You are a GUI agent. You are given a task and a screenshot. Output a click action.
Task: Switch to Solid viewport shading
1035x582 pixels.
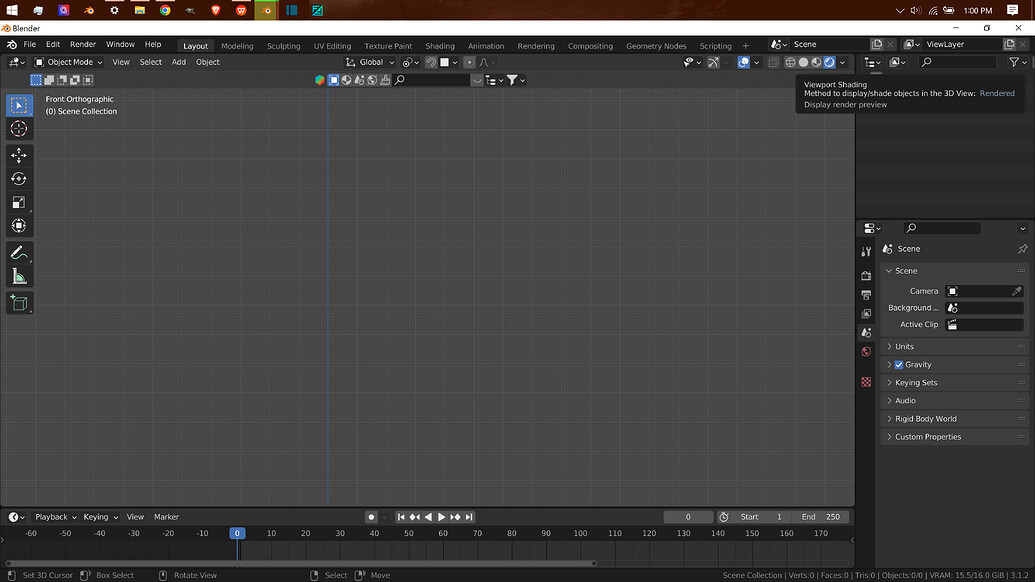click(x=803, y=62)
